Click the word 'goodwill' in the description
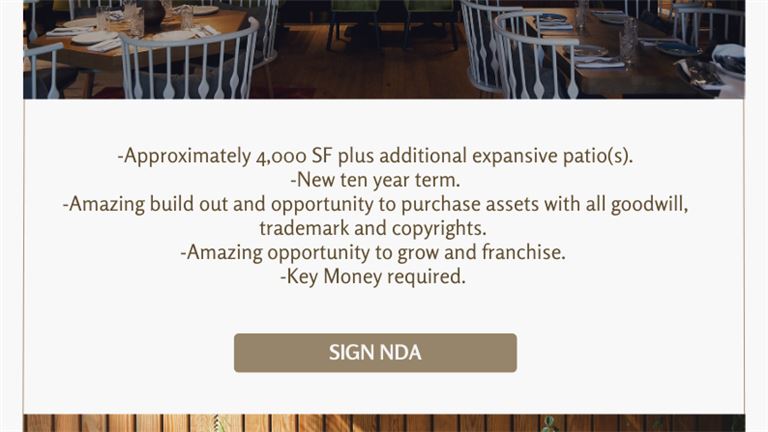 [x=649, y=204]
